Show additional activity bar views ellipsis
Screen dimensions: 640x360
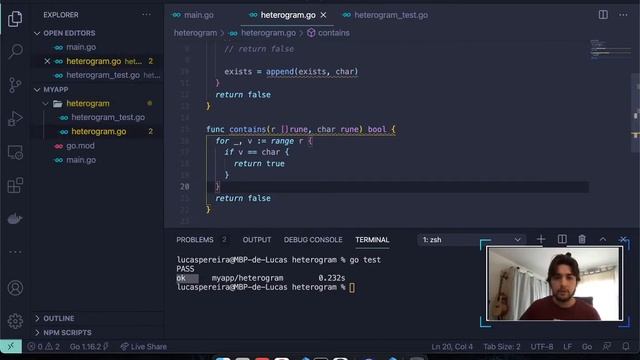(15, 252)
